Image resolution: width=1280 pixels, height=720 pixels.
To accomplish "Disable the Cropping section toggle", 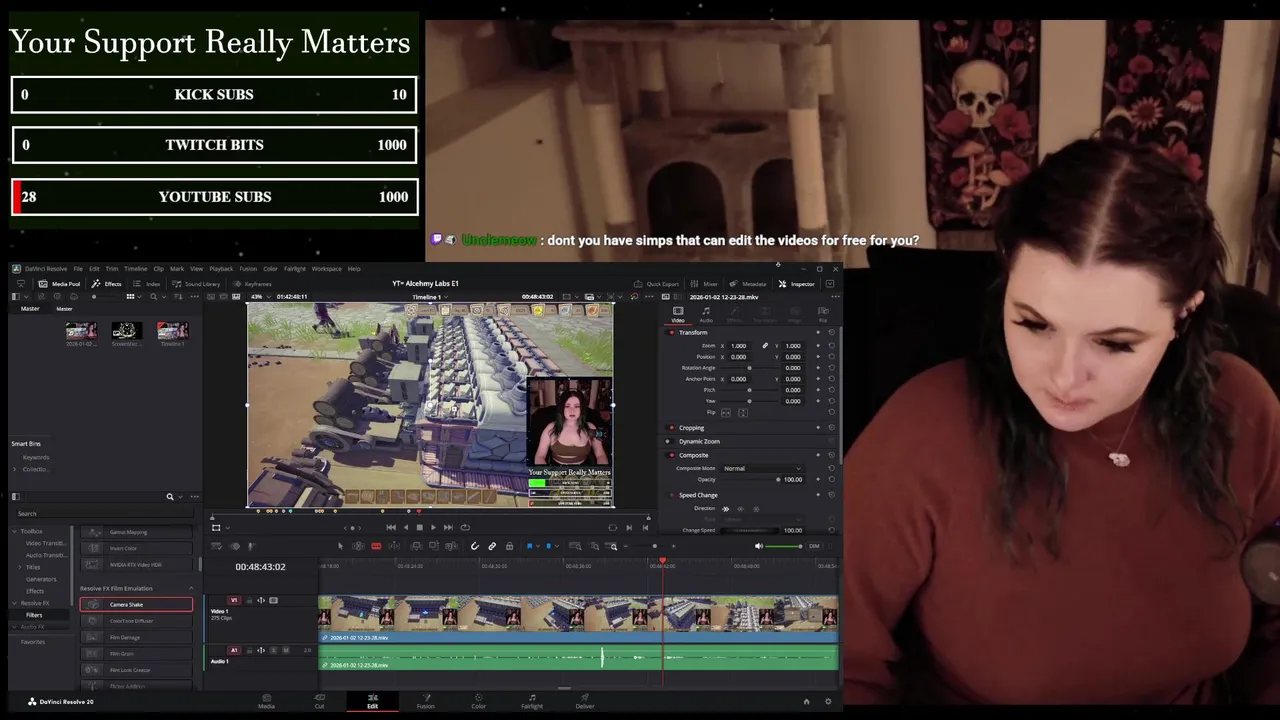I will point(671,427).
